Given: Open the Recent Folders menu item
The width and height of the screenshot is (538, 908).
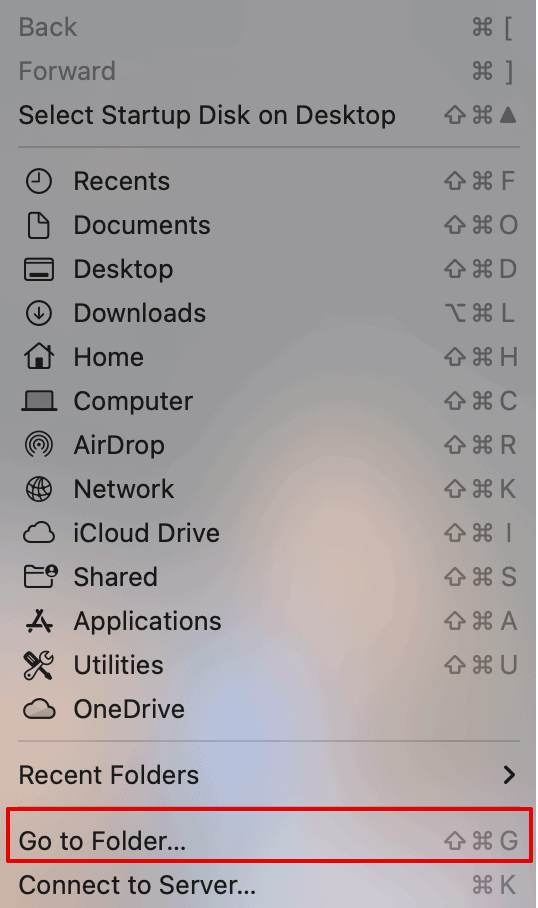Looking at the screenshot, I should [269, 775].
